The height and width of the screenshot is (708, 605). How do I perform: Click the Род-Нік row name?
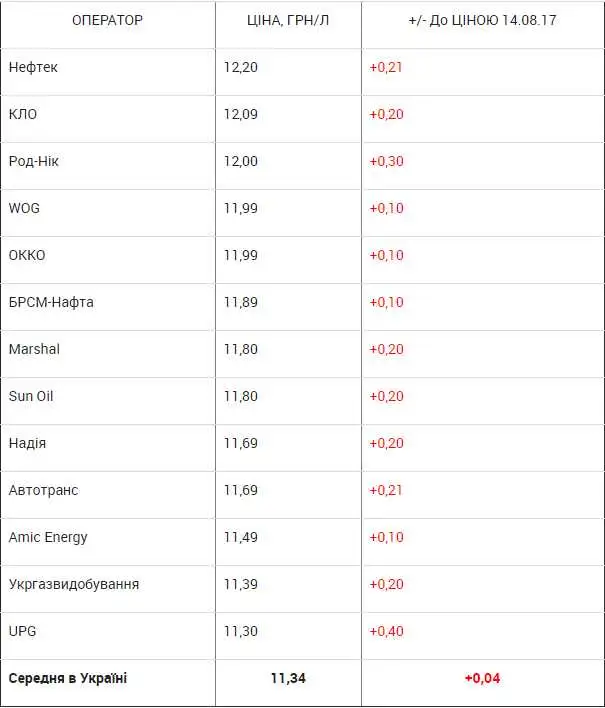coord(33,161)
